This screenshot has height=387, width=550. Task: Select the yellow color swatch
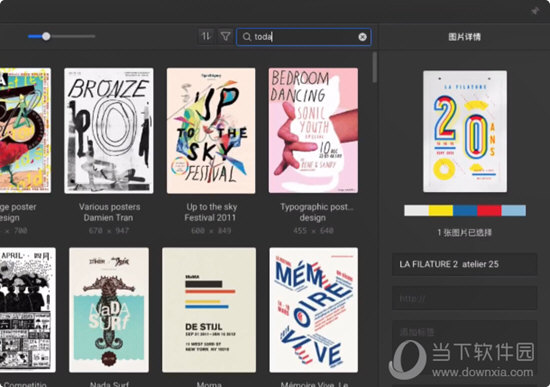(441, 211)
